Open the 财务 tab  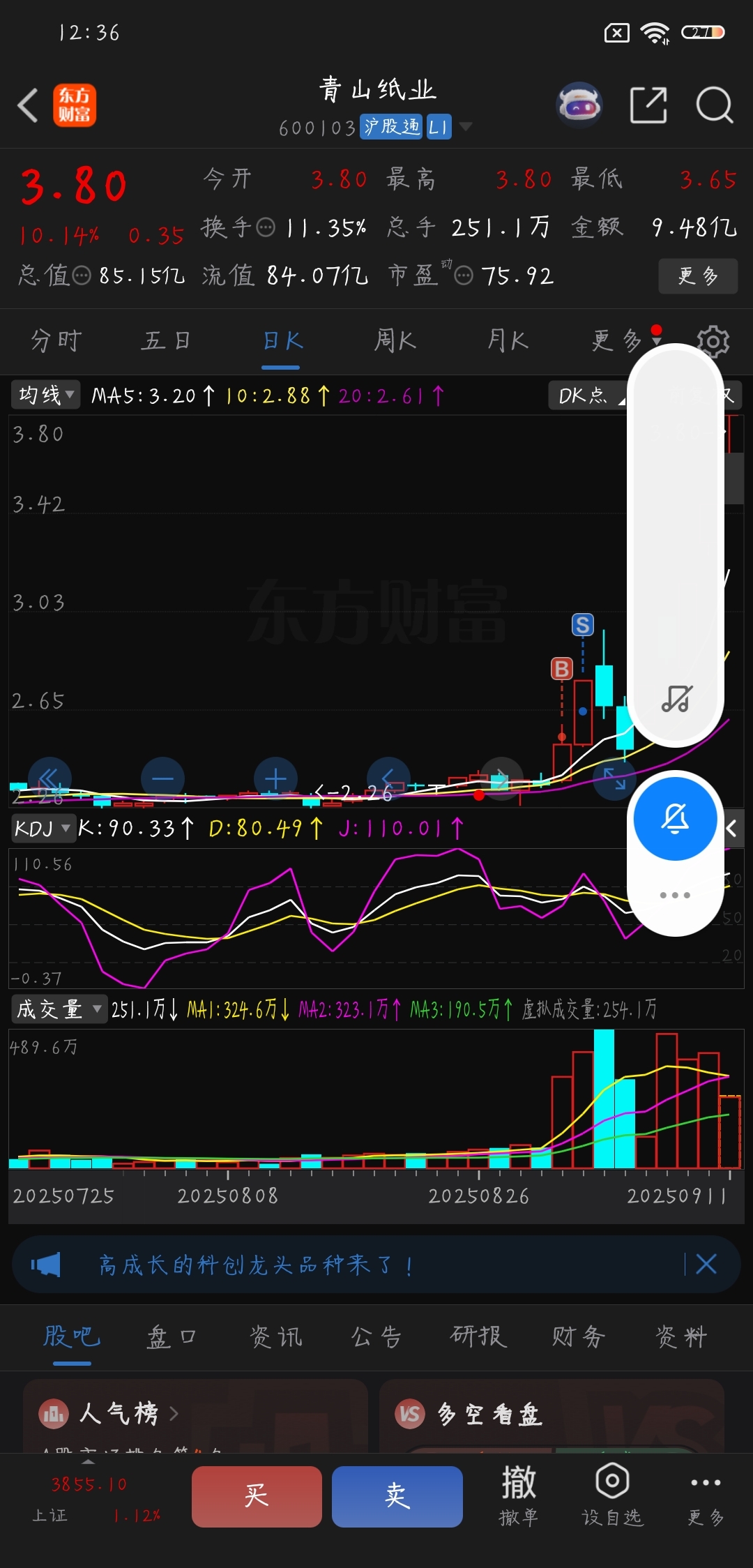point(579,1336)
